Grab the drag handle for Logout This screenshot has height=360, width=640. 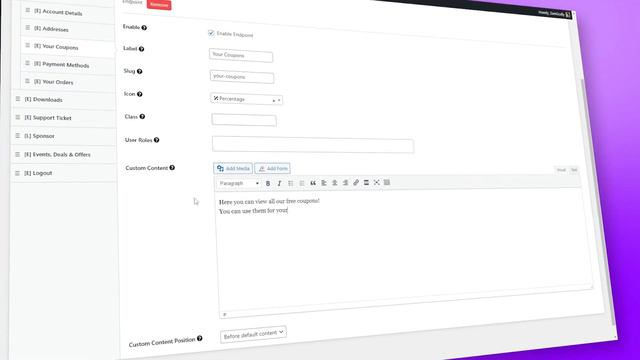[18, 173]
